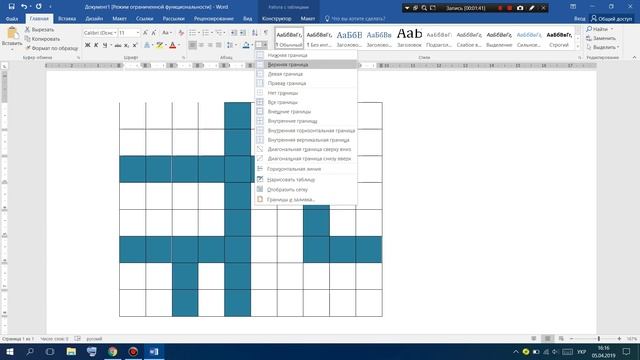Click the Borders dropdown arrow button

(x=265, y=45)
